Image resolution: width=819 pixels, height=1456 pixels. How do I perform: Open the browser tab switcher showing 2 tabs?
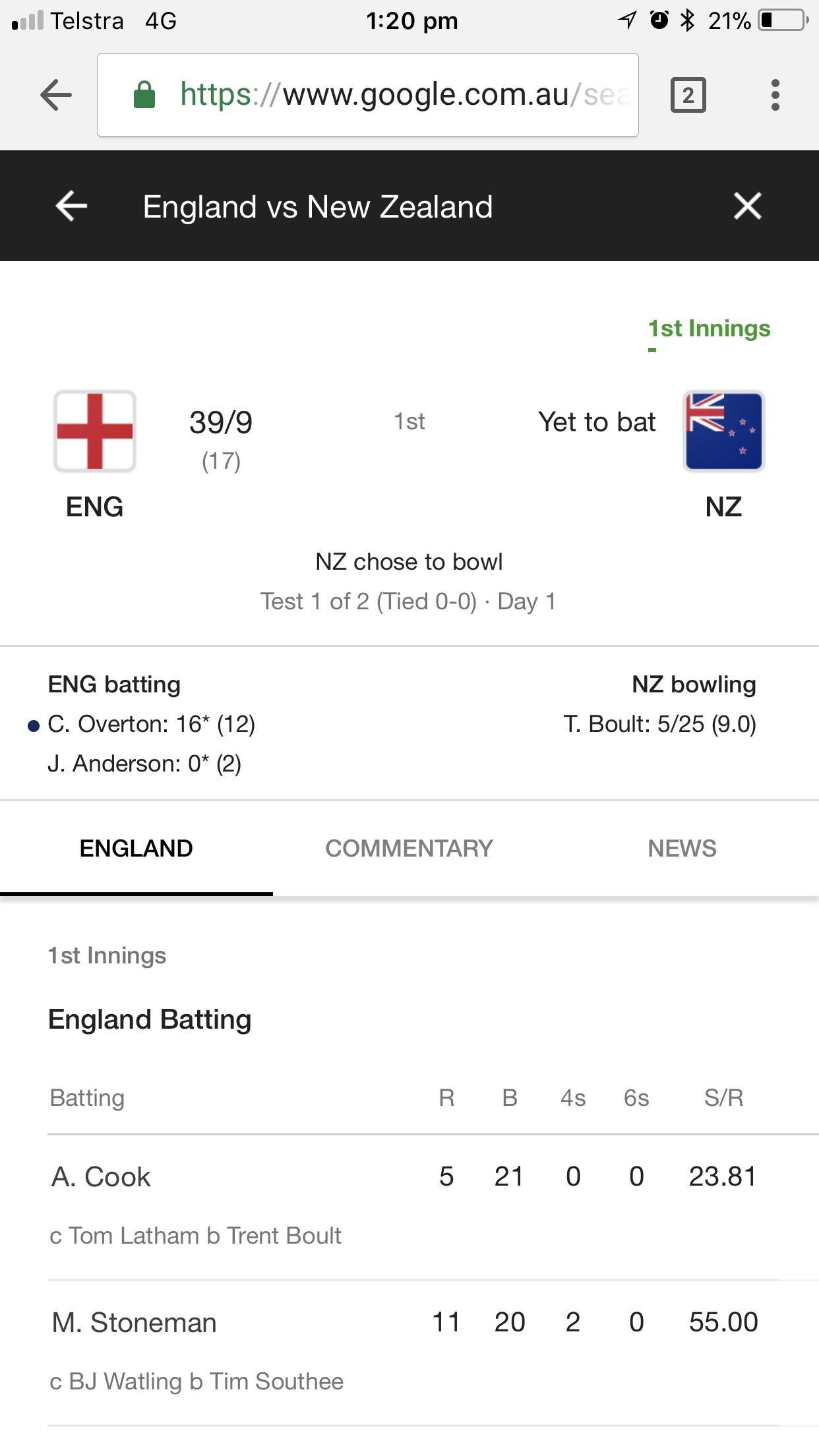(x=690, y=94)
